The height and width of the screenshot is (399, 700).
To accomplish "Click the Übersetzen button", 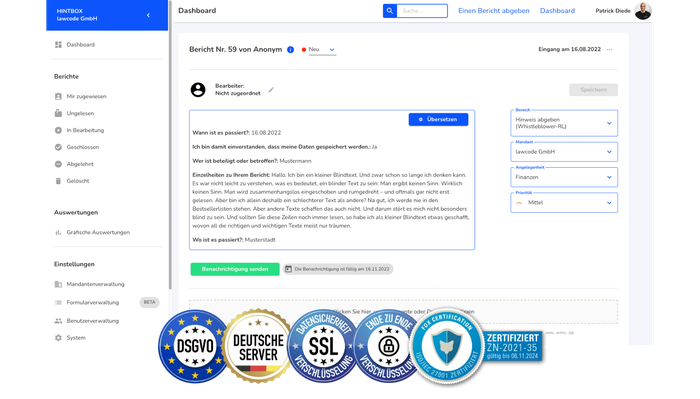I will tap(438, 119).
